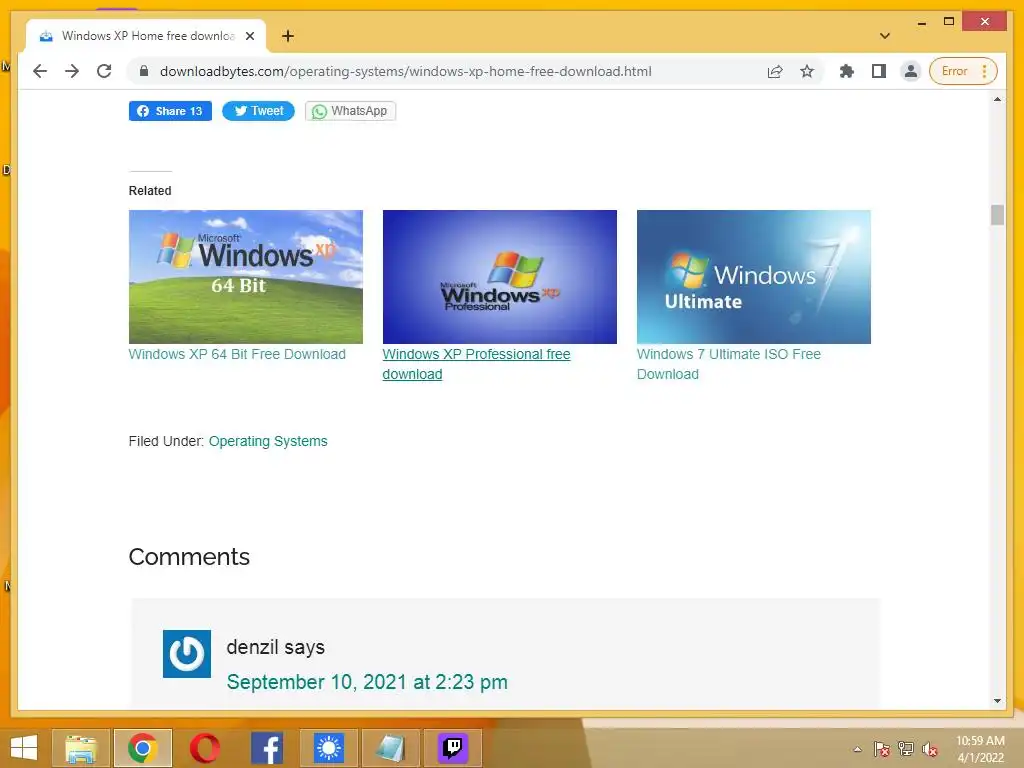Click the Comments heading
Image resolution: width=1024 pixels, height=768 pixels.
189,557
